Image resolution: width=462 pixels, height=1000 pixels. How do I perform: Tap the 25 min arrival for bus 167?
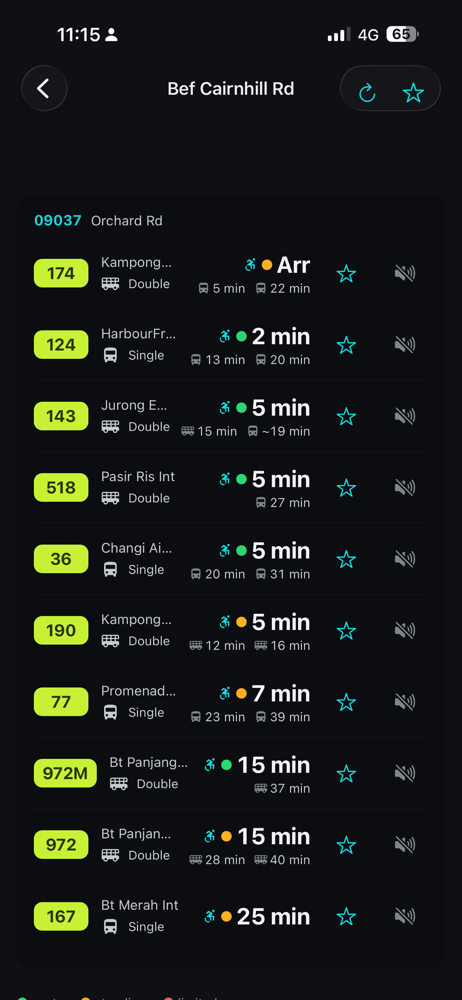pyautogui.click(x=273, y=916)
